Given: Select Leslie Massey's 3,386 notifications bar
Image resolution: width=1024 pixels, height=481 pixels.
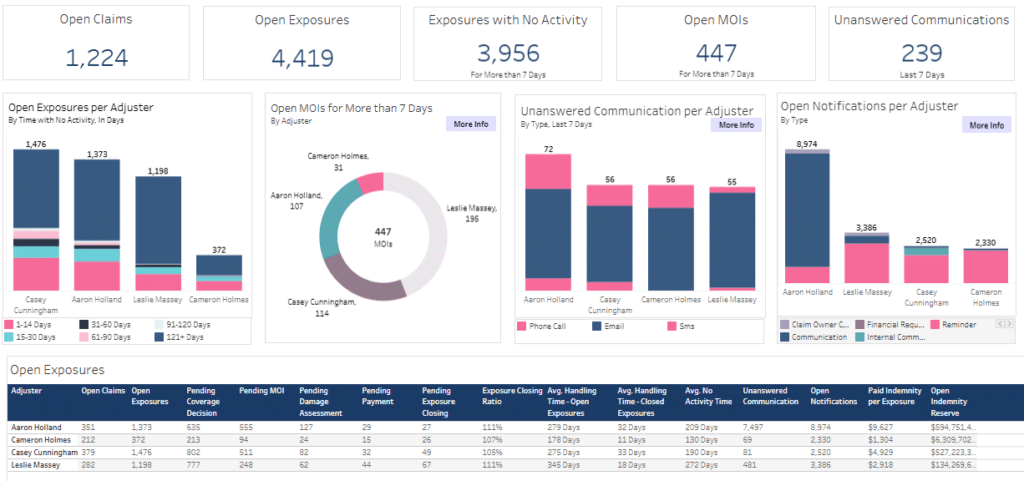Looking at the screenshot, I should pos(867,258).
